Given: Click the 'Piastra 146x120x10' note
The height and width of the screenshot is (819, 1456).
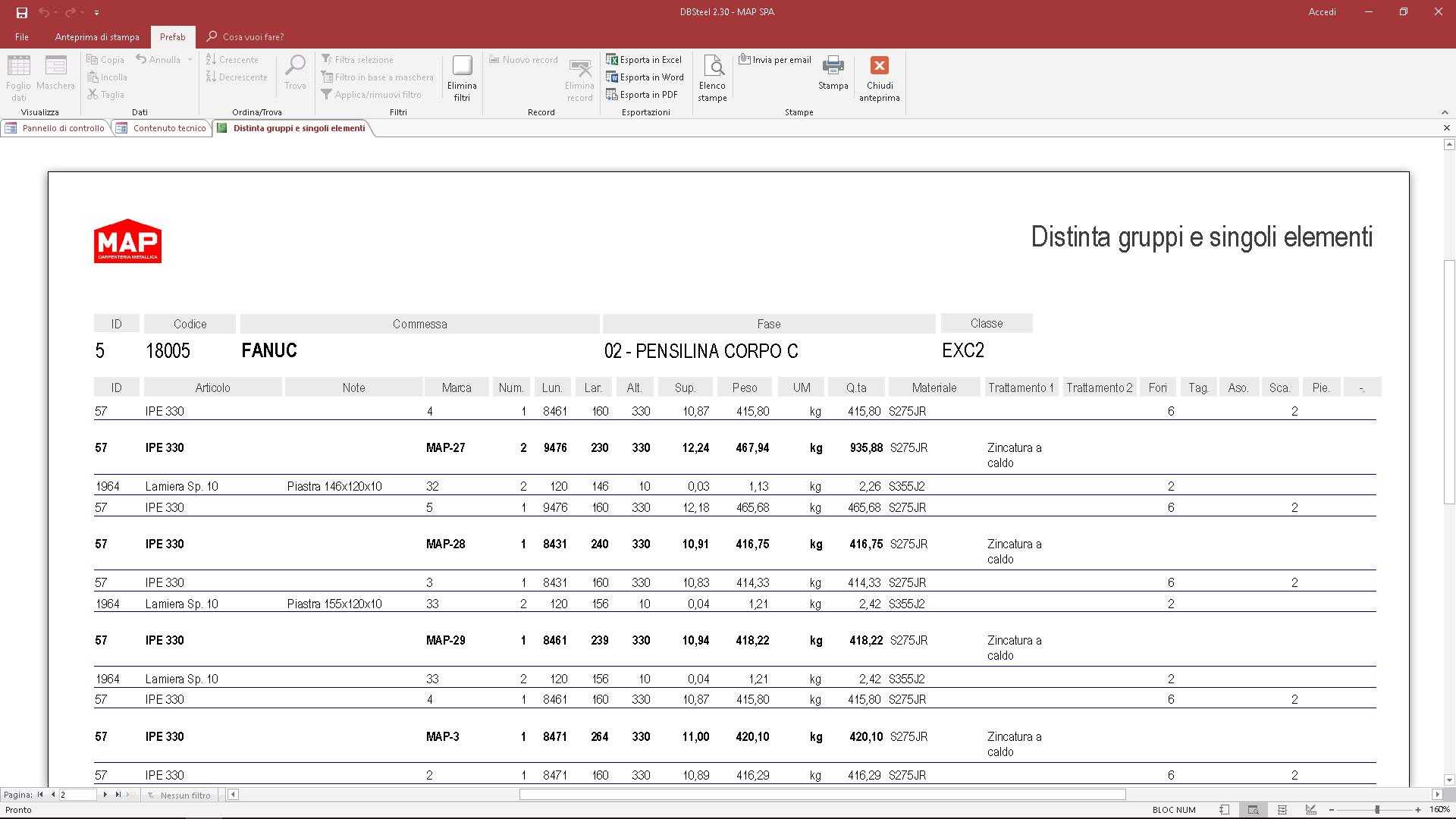Looking at the screenshot, I should (x=334, y=487).
